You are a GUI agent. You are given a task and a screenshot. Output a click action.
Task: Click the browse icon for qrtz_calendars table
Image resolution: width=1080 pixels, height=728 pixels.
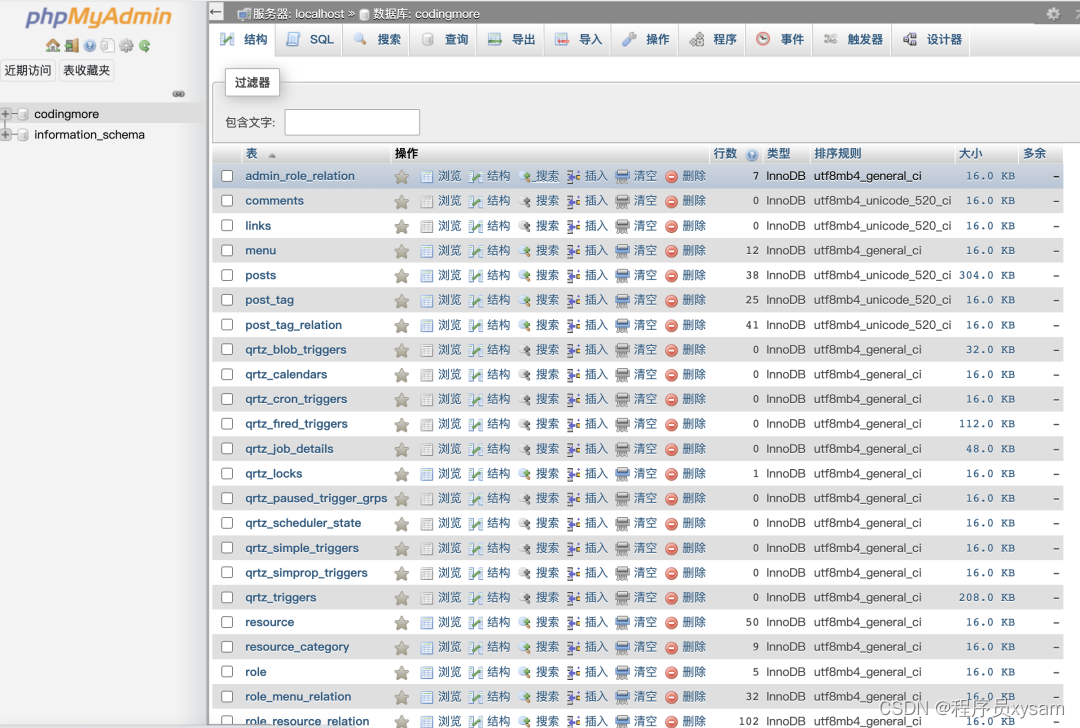[x=427, y=375]
